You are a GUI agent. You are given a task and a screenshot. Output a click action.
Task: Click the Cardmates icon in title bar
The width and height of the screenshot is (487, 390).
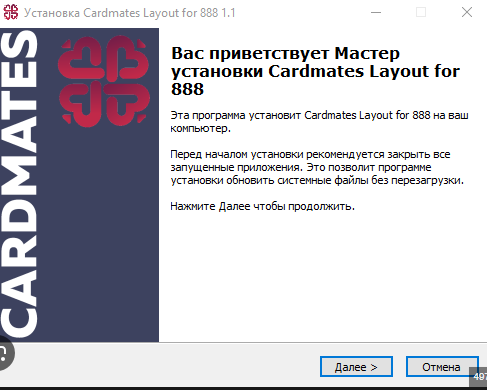click(x=11, y=12)
